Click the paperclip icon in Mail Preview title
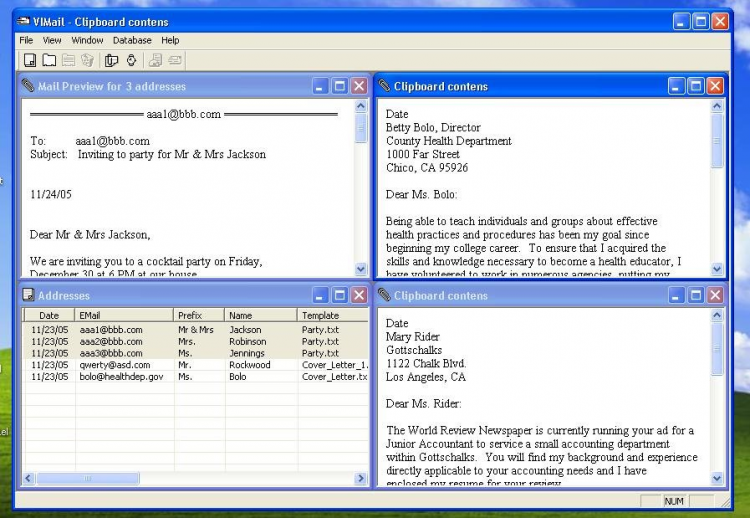The width and height of the screenshot is (750, 518). click(28, 86)
